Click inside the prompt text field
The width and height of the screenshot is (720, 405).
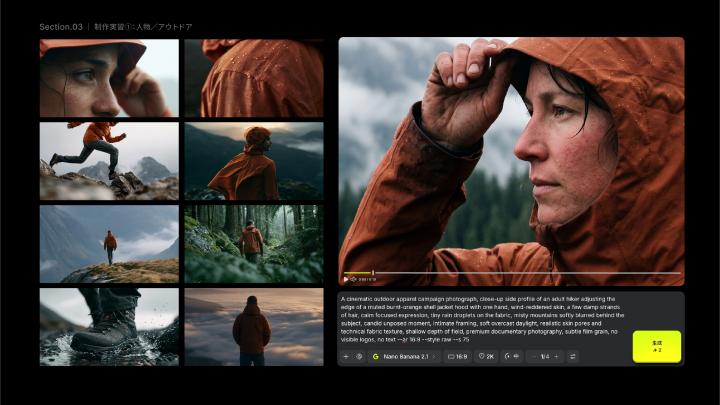(x=483, y=319)
